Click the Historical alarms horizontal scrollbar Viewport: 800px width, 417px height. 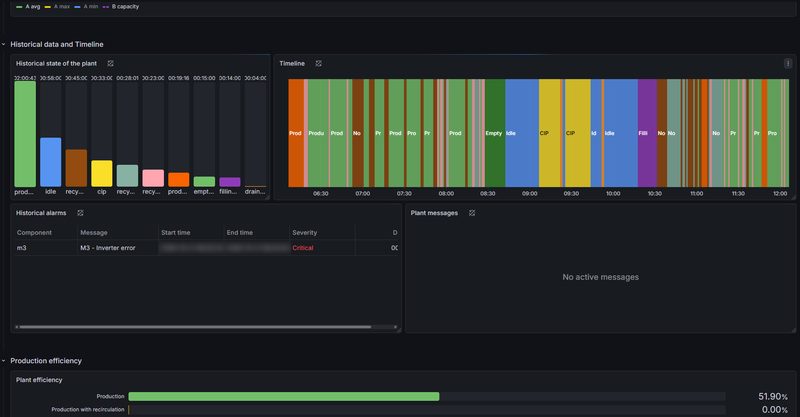pyautogui.click(x=195, y=327)
